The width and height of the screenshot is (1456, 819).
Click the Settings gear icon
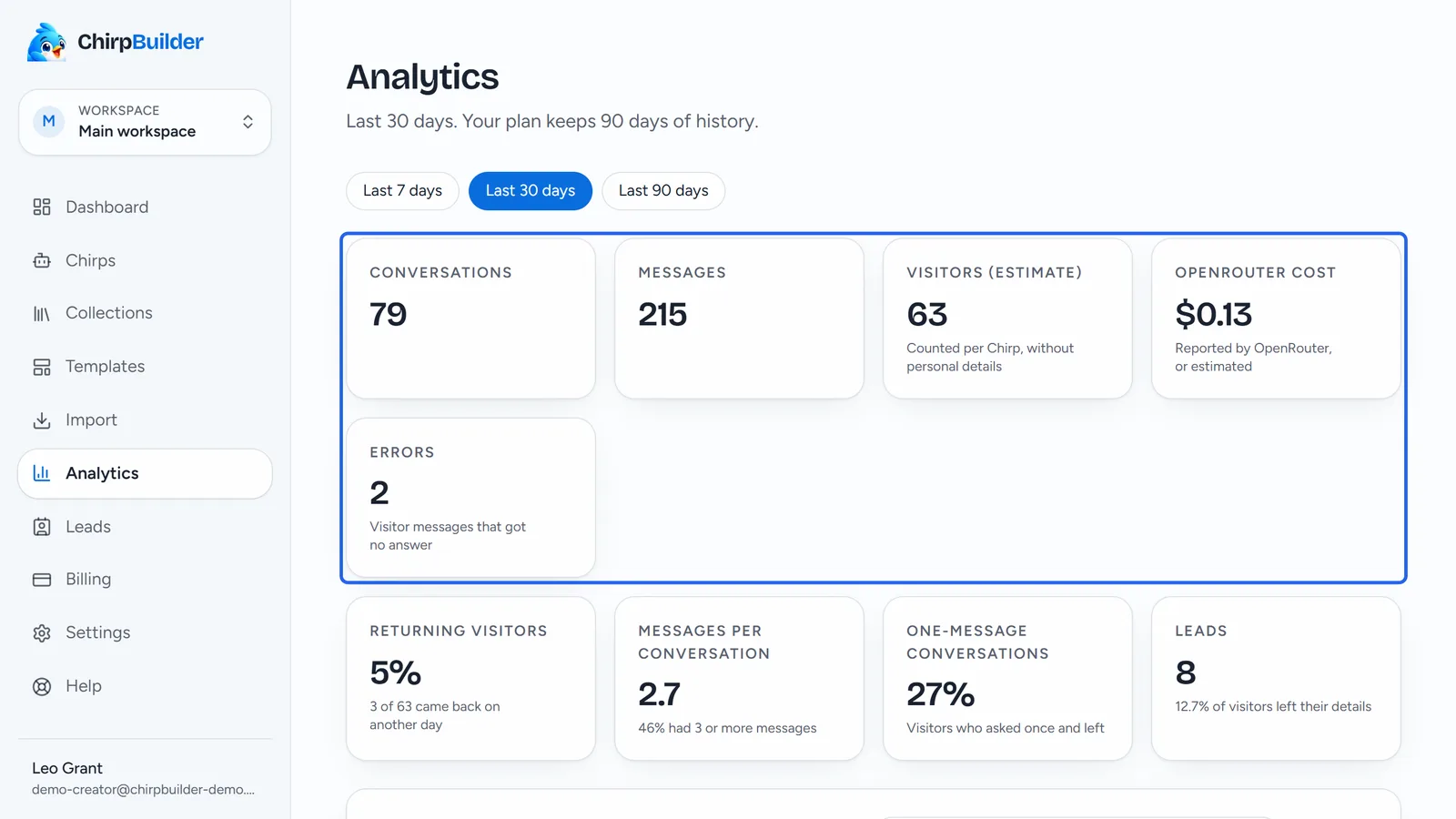click(x=42, y=633)
